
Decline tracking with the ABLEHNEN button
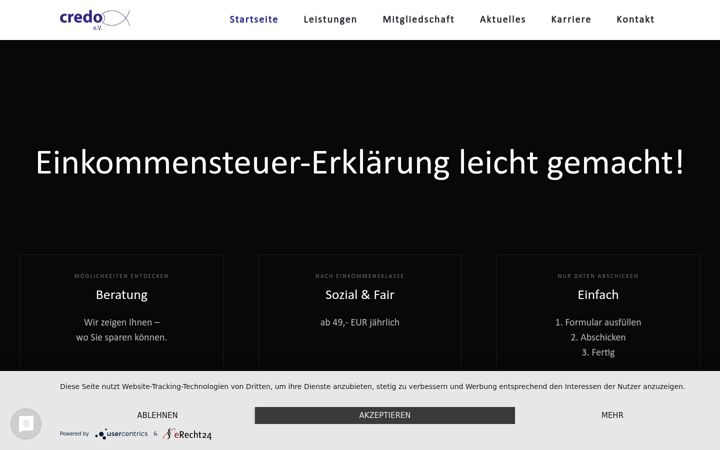[x=157, y=415]
